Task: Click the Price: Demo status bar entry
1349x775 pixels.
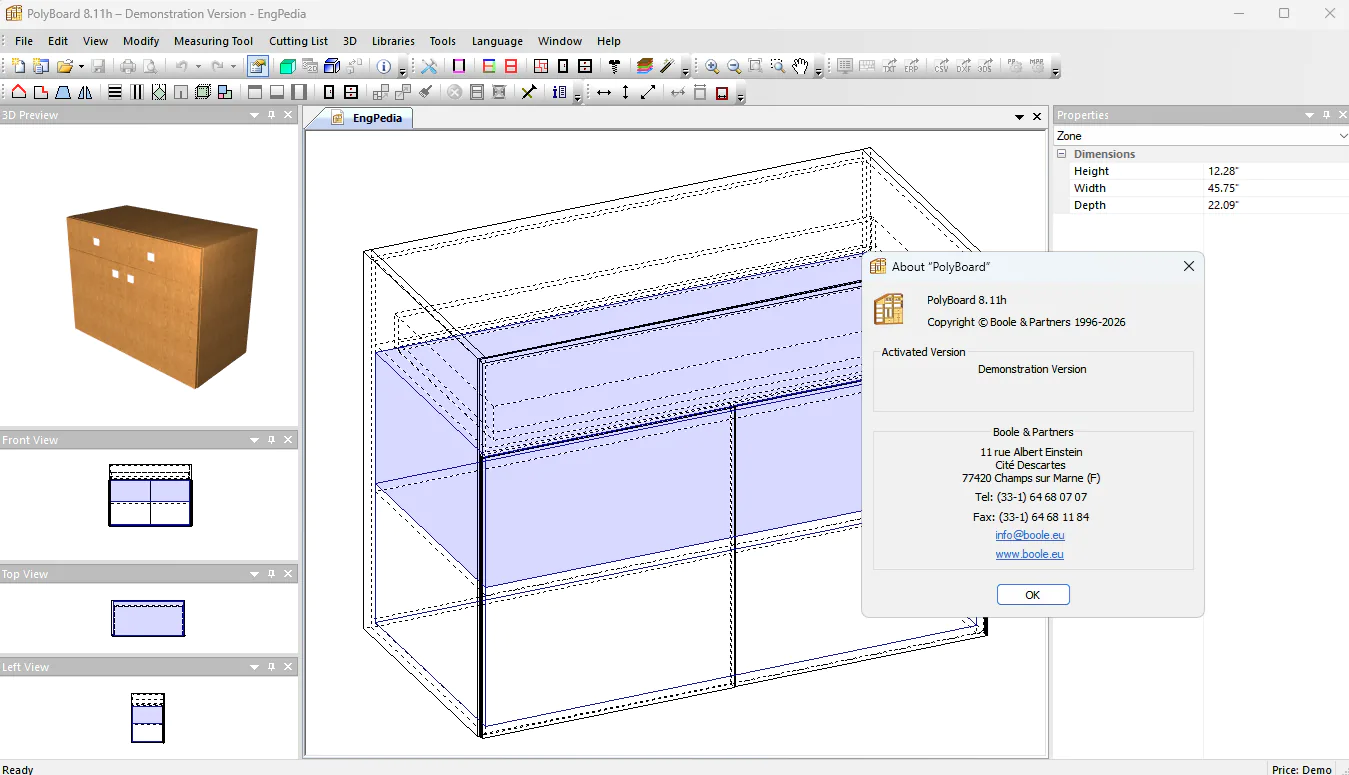Action: [1302, 769]
